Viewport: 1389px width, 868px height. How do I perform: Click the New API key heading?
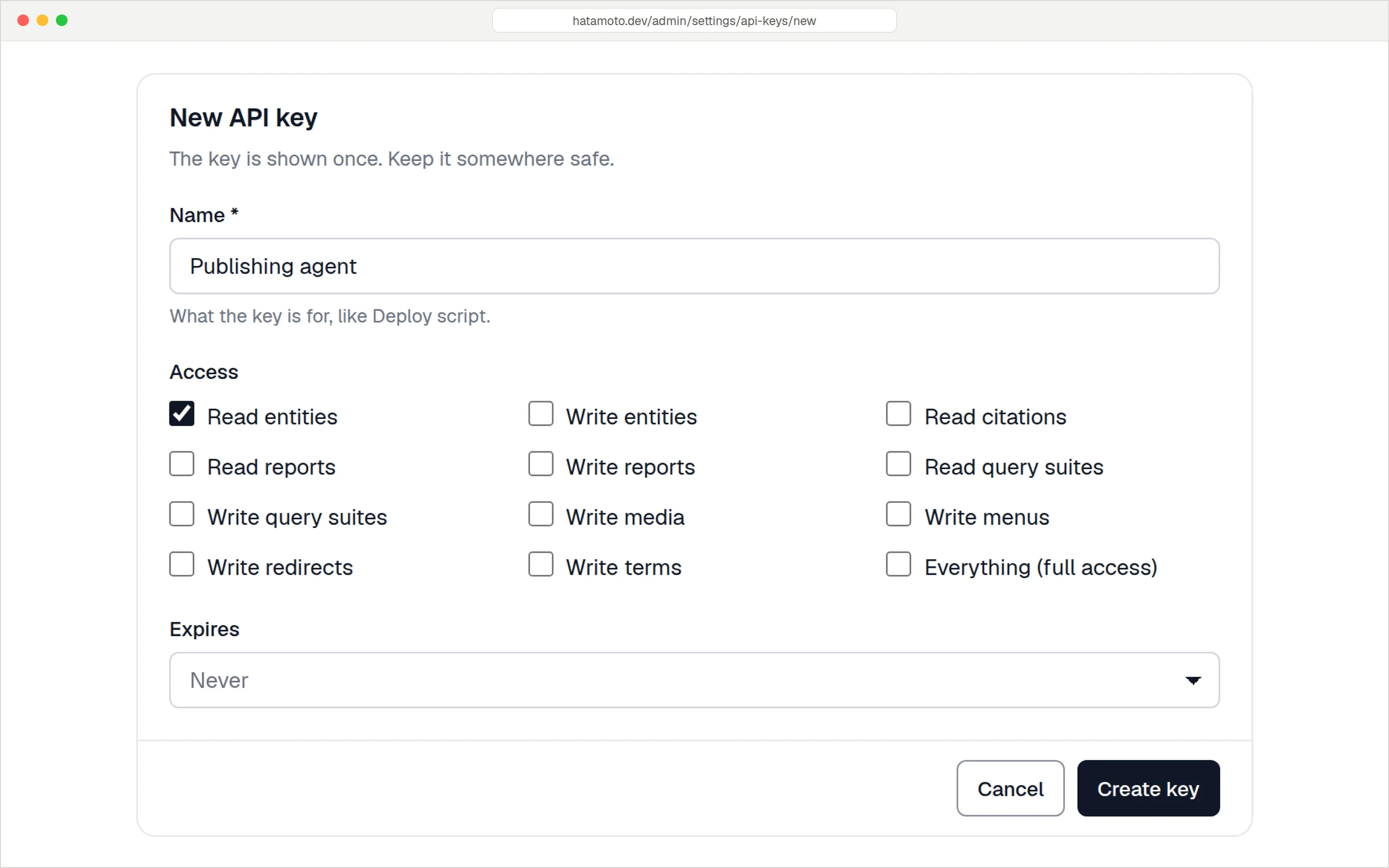click(x=244, y=118)
